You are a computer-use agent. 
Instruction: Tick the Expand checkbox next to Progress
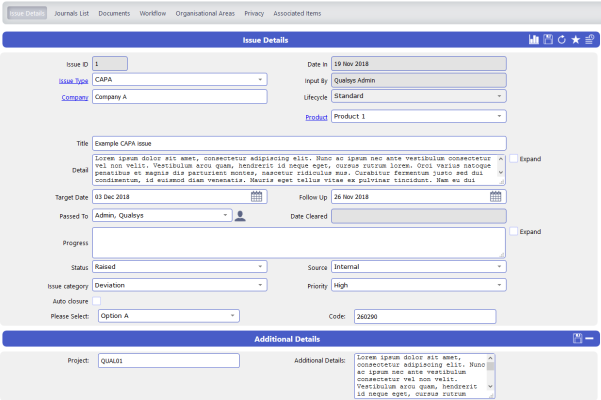(x=514, y=231)
